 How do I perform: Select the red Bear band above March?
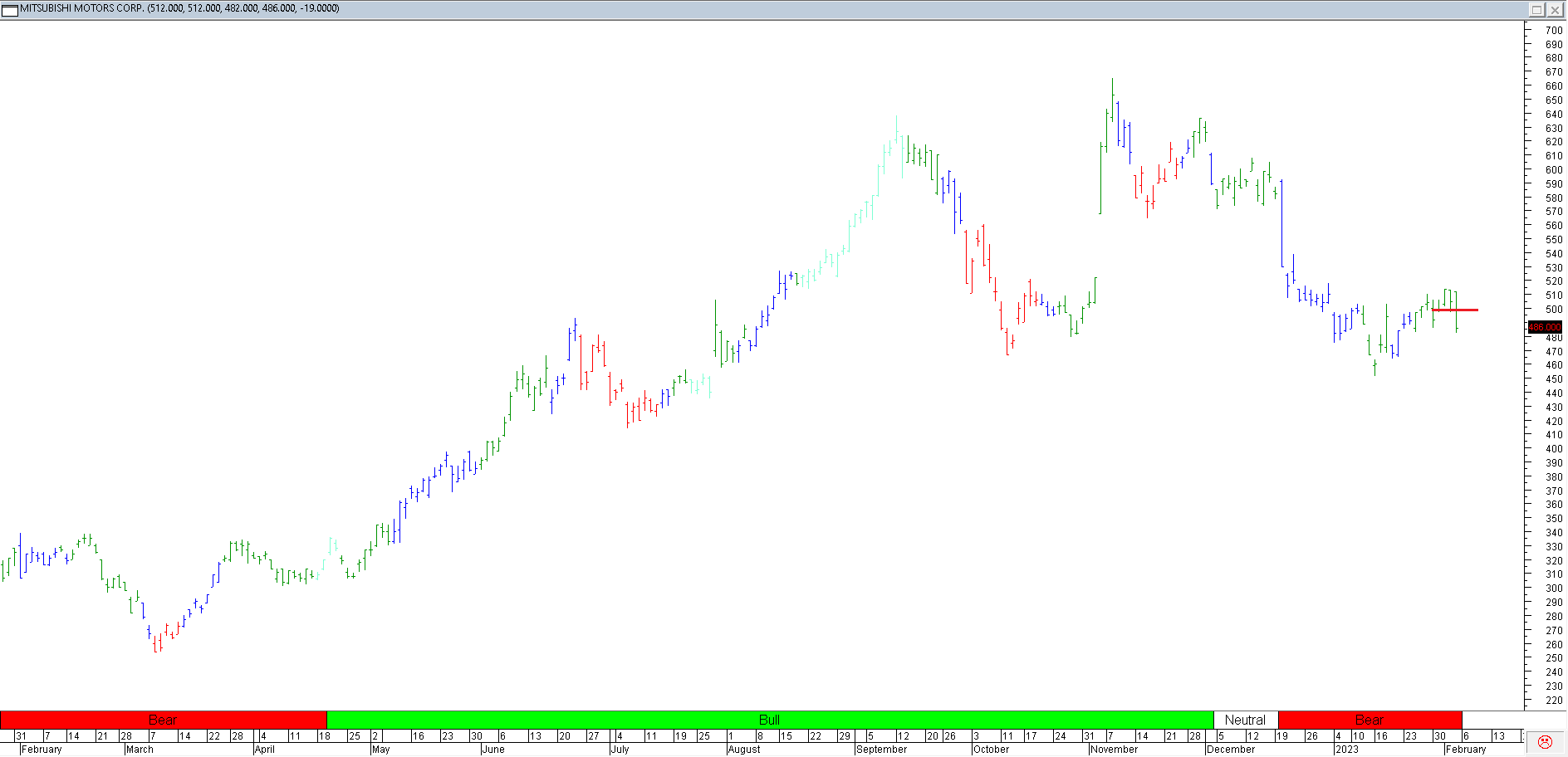pyautogui.click(x=163, y=720)
